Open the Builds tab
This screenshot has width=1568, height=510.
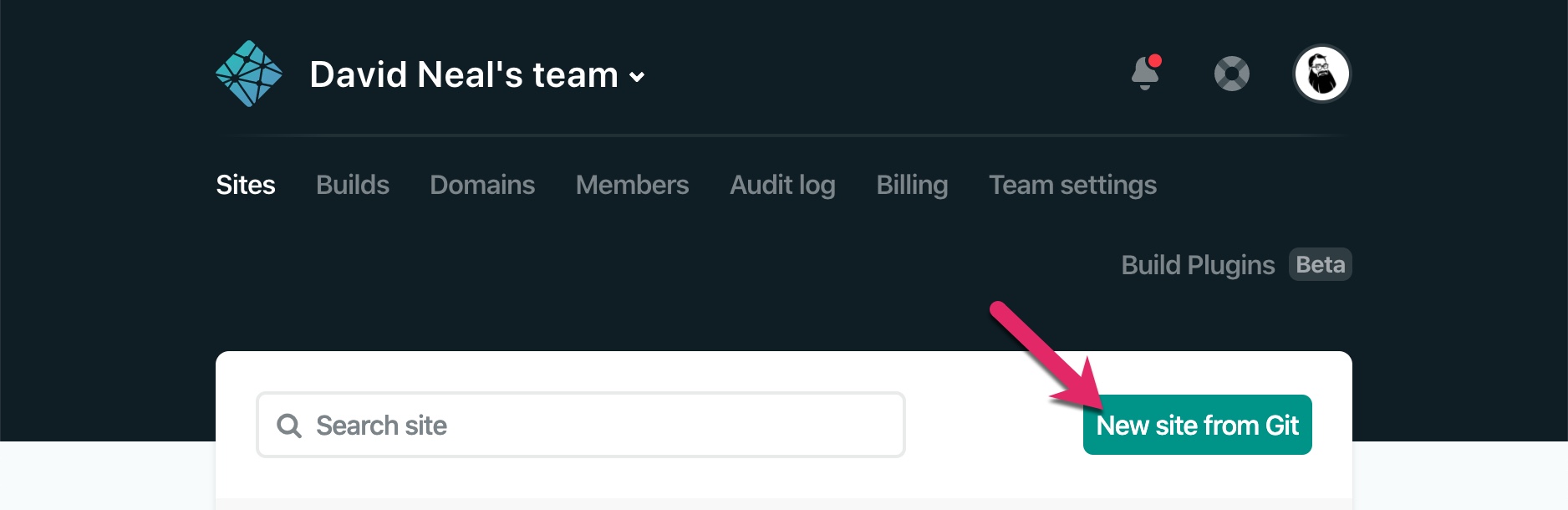pyautogui.click(x=353, y=185)
